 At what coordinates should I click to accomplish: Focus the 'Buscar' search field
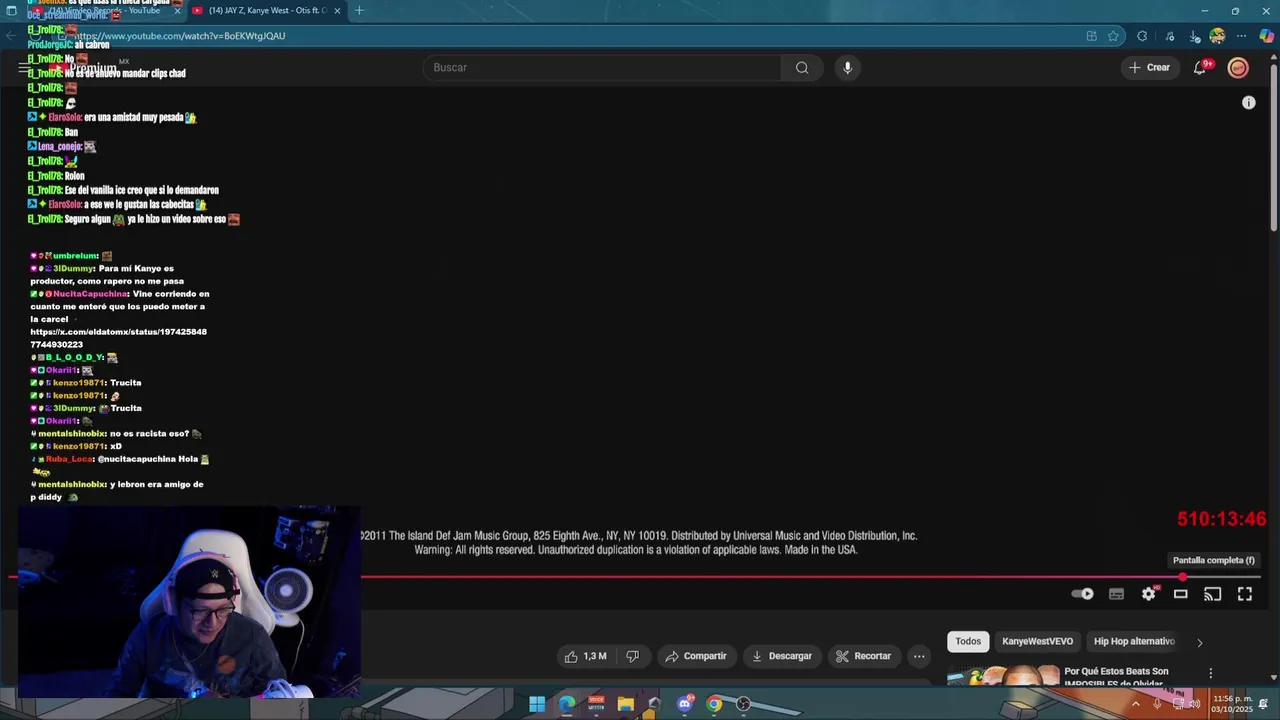(x=603, y=67)
